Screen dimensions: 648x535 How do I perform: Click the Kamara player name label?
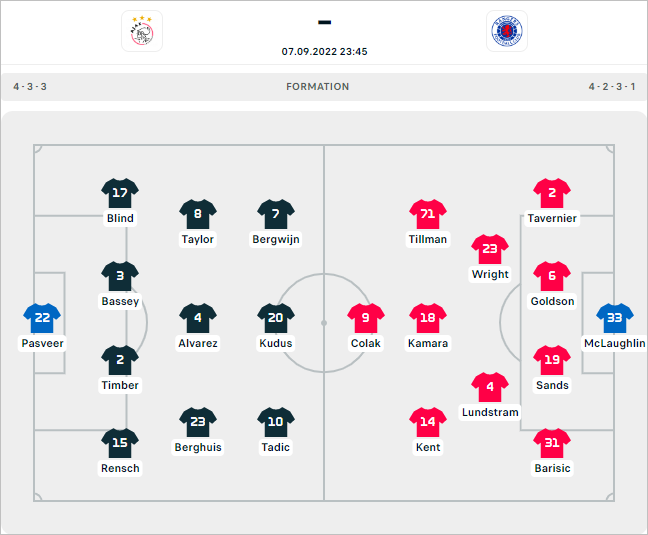tap(428, 343)
